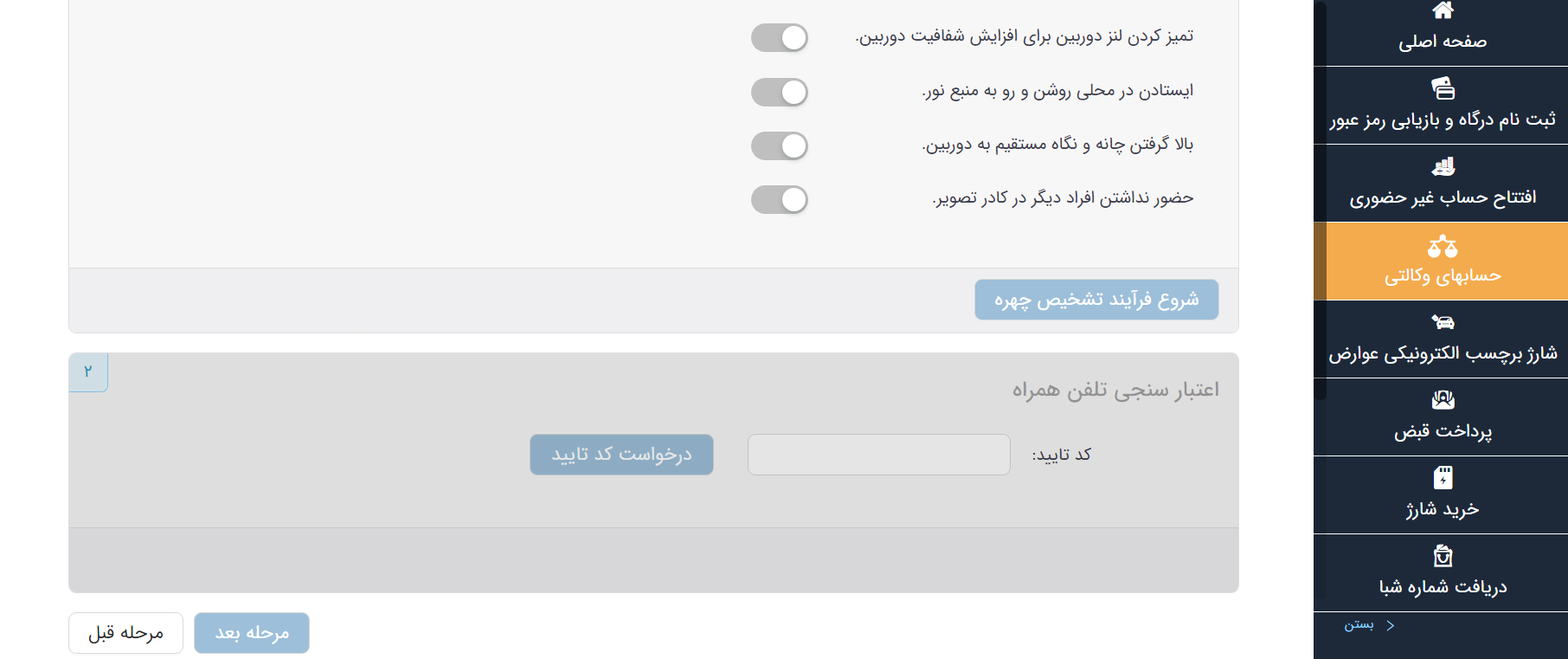The width and height of the screenshot is (1568, 659).
Task: Toggle the camera lens cleaning switch
Action: pyautogui.click(x=779, y=37)
